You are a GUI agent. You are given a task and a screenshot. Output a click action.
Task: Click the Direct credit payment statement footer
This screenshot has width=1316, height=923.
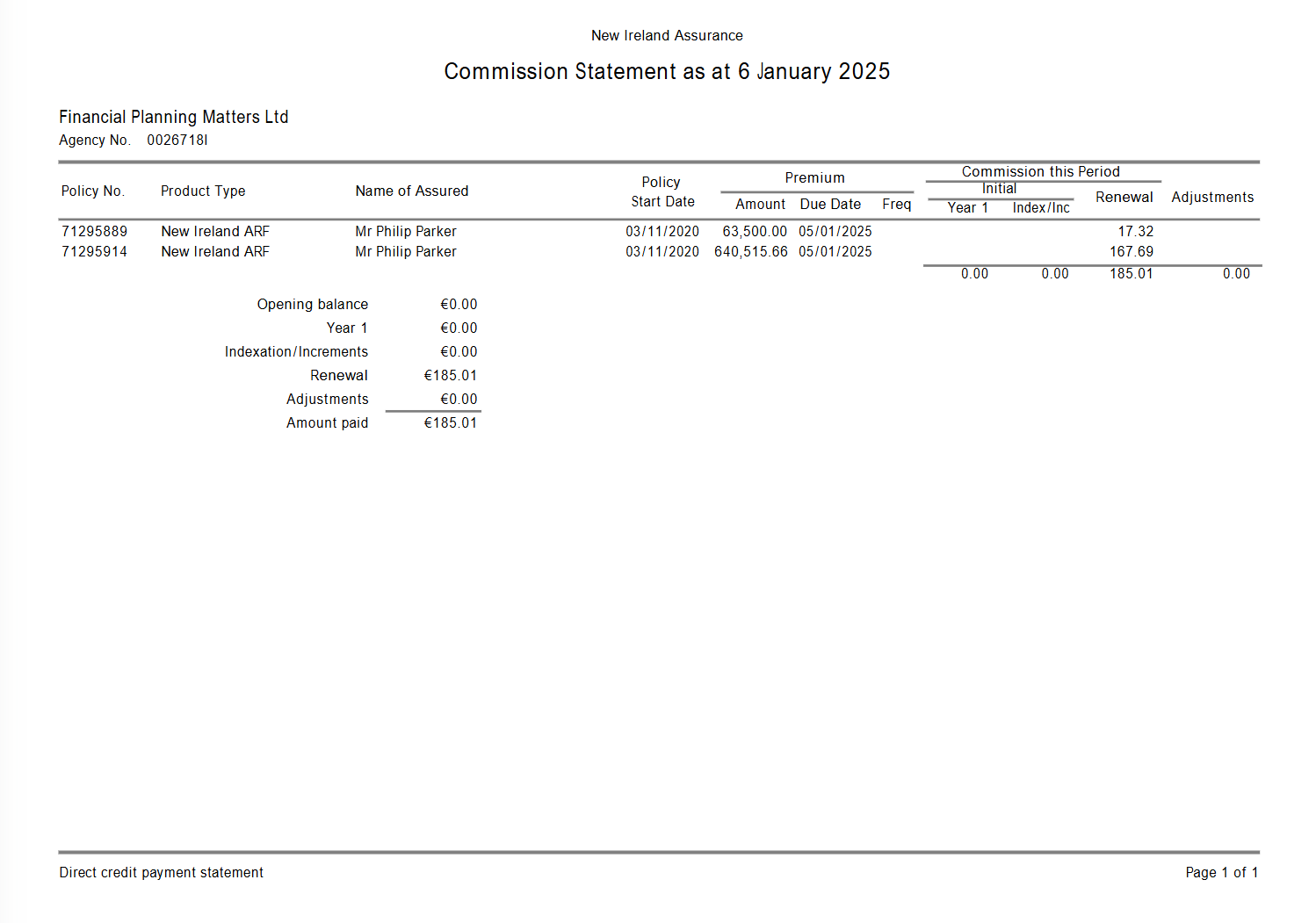[161, 873]
